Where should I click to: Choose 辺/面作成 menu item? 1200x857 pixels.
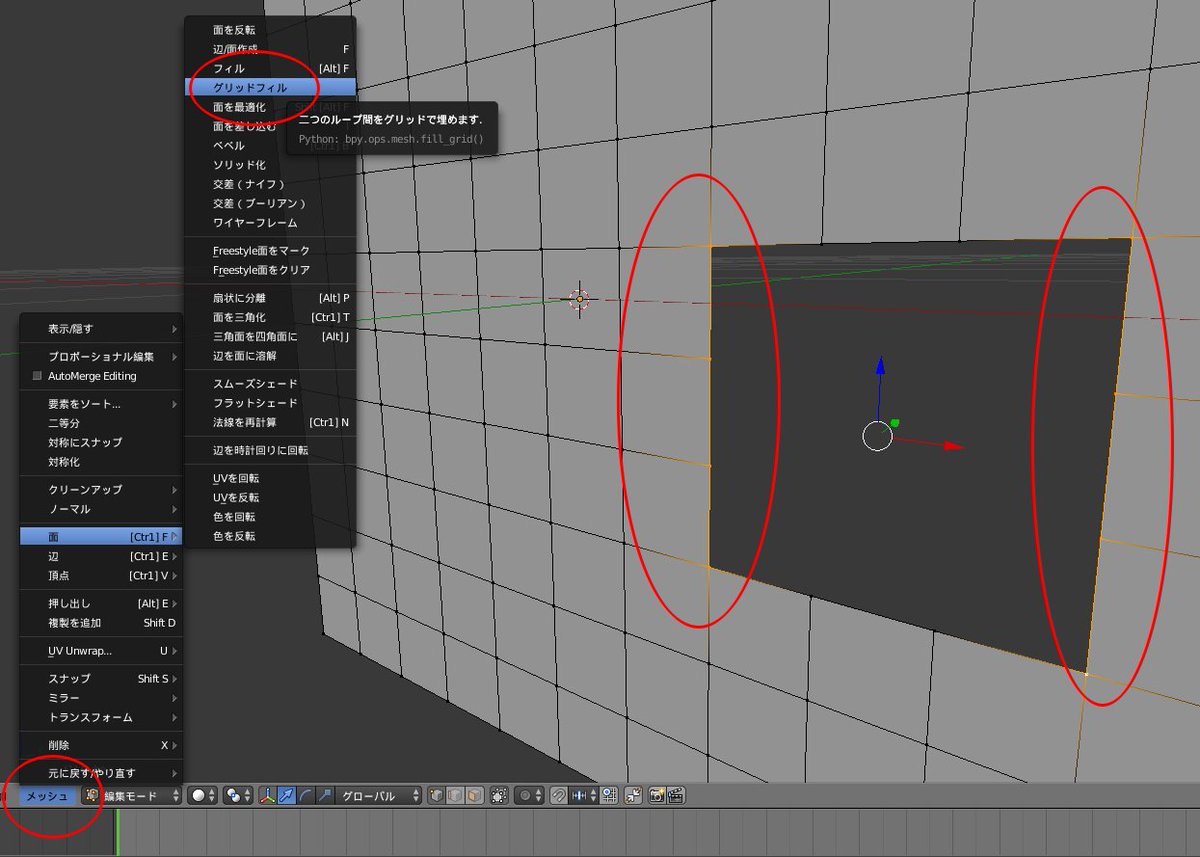[270, 48]
